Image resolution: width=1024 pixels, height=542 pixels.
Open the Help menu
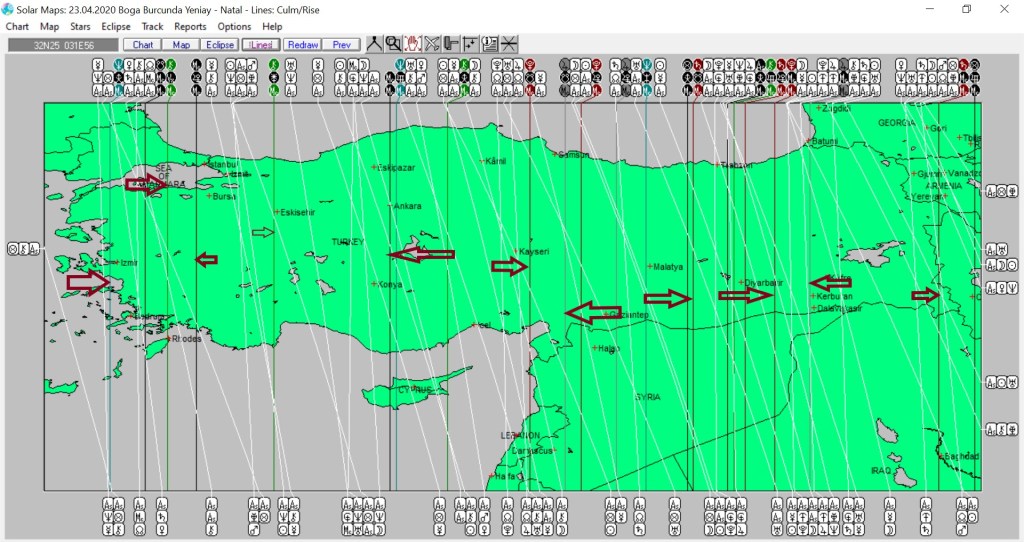pyautogui.click(x=272, y=27)
